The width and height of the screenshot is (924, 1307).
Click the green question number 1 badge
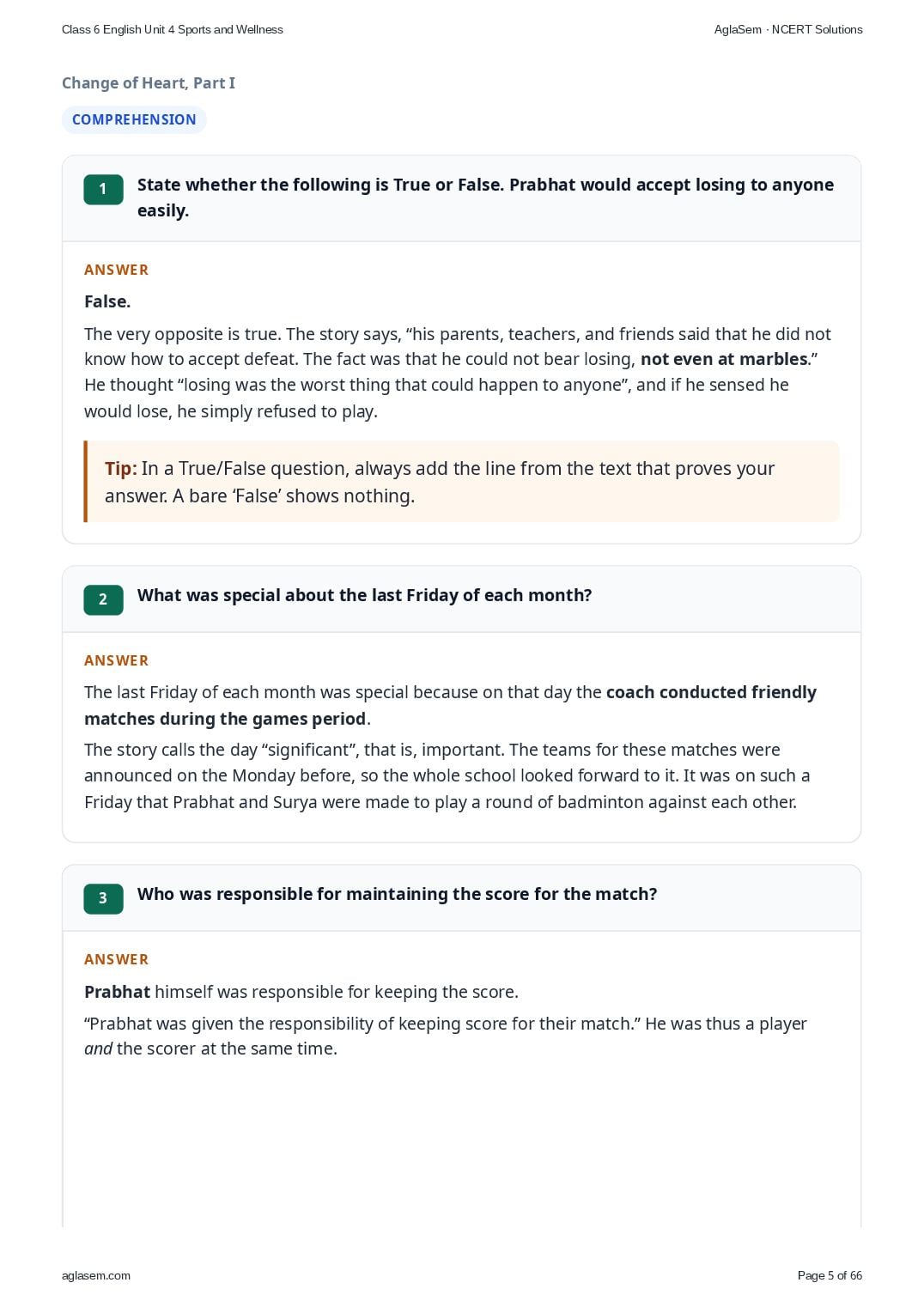[x=103, y=189]
